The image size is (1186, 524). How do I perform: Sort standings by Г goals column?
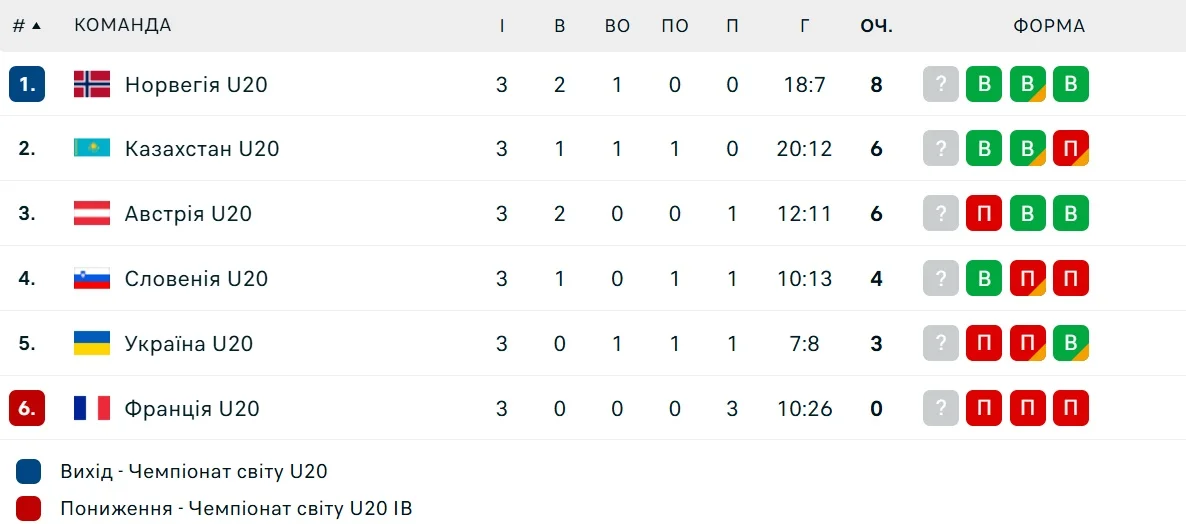click(804, 26)
